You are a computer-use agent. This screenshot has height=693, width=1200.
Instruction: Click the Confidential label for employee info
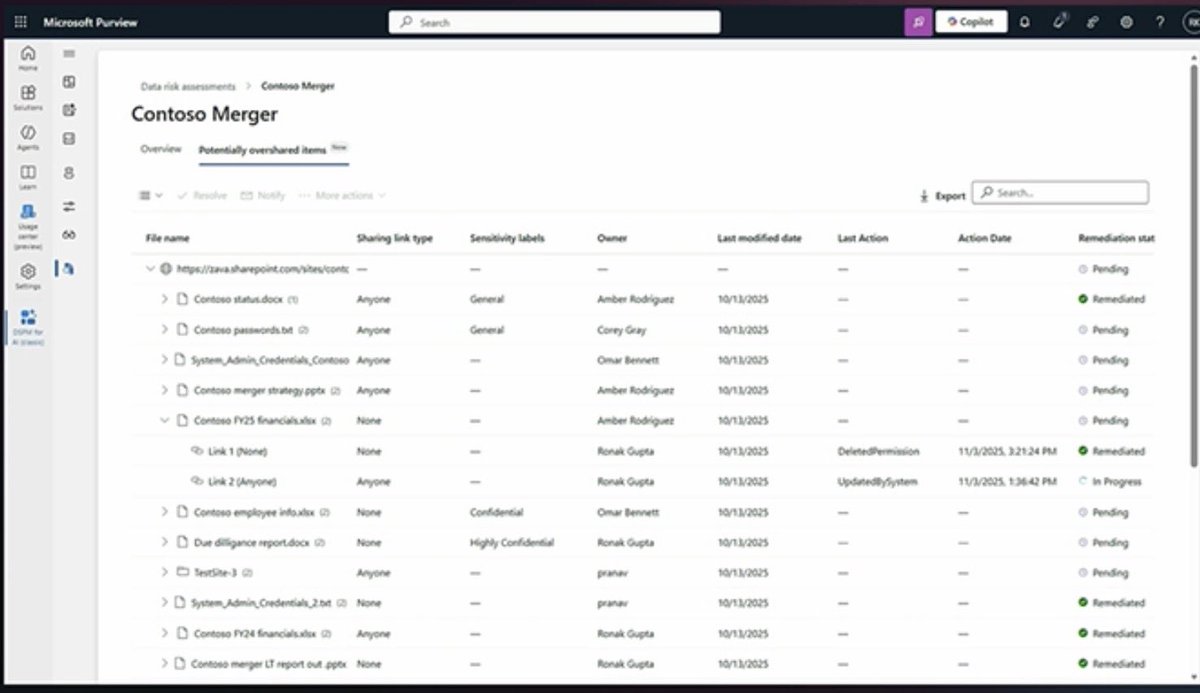coord(496,512)
